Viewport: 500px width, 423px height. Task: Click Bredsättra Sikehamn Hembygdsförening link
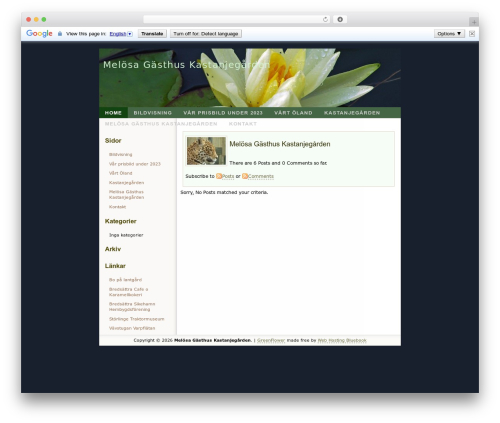click(x=132, y=307)
